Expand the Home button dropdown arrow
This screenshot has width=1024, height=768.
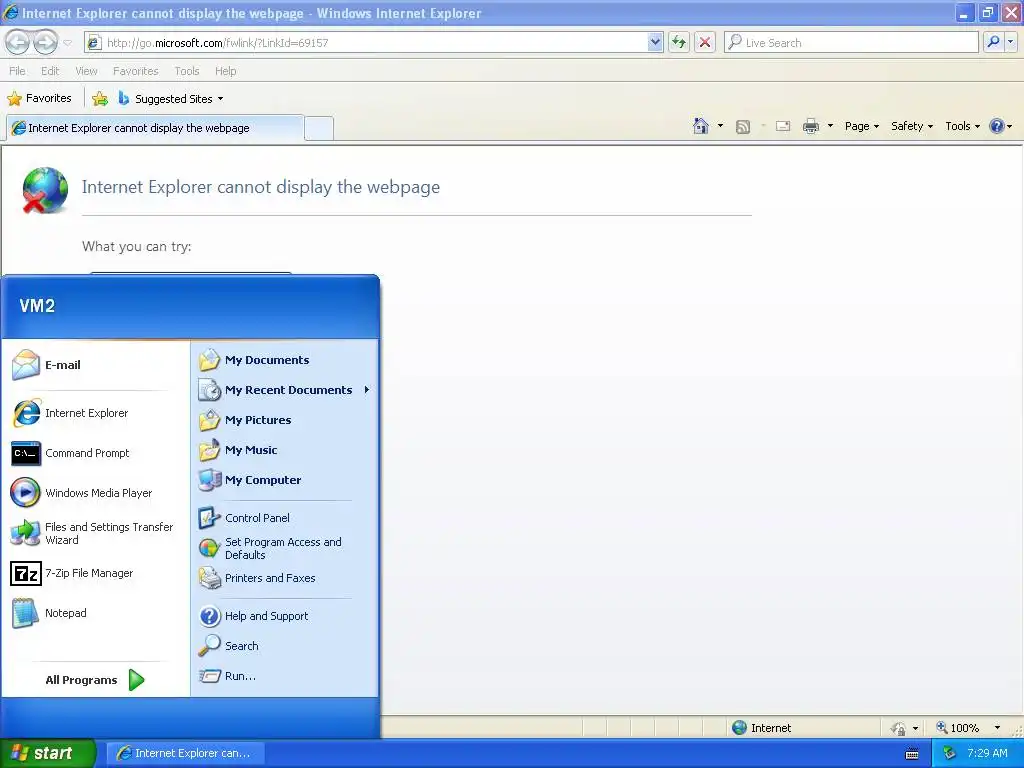(720, 126)
